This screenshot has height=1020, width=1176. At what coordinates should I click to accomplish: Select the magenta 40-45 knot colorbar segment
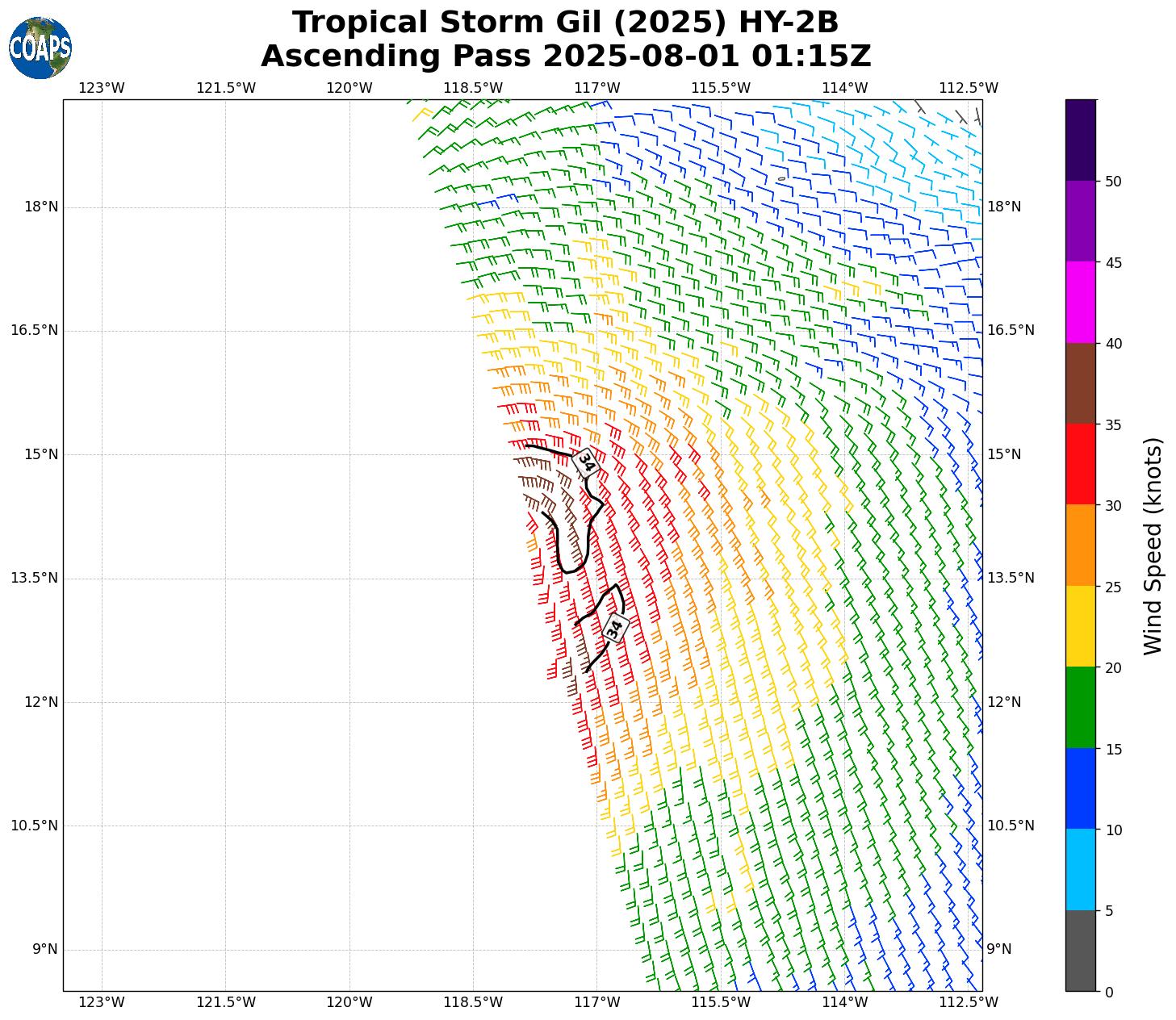[x=1080, y=303]
